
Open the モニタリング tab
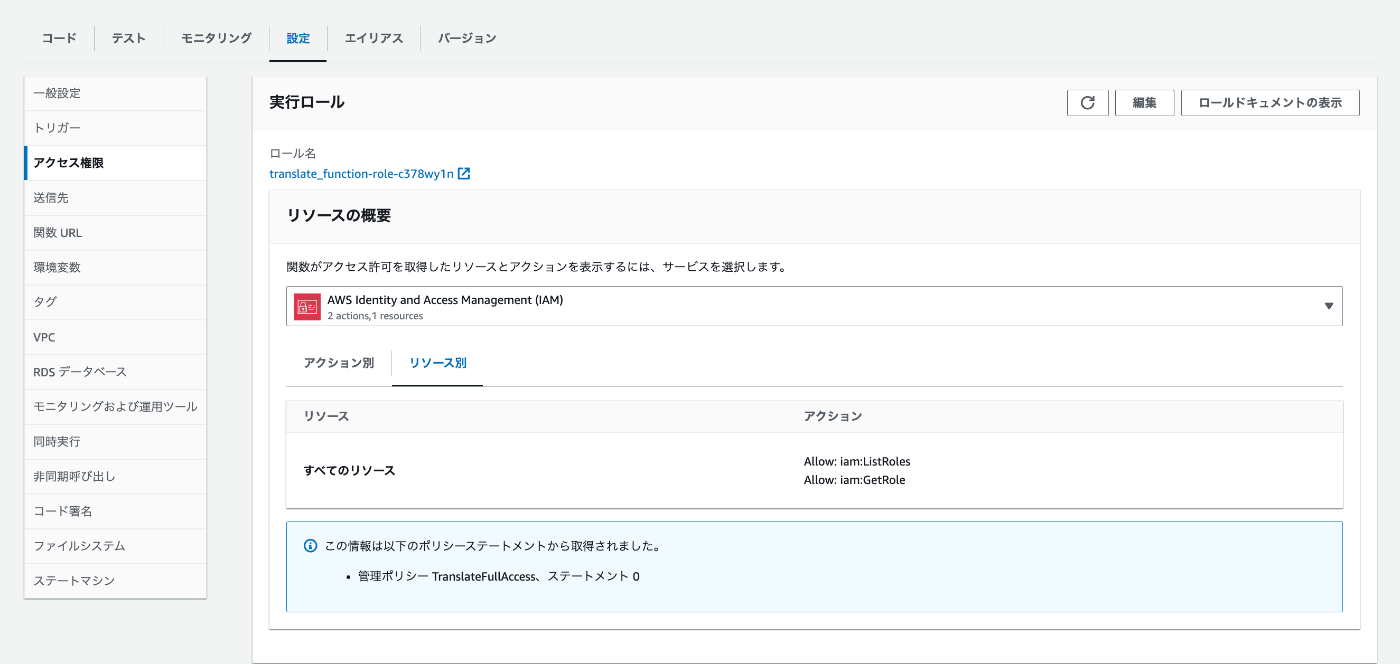tap(216, 38)
